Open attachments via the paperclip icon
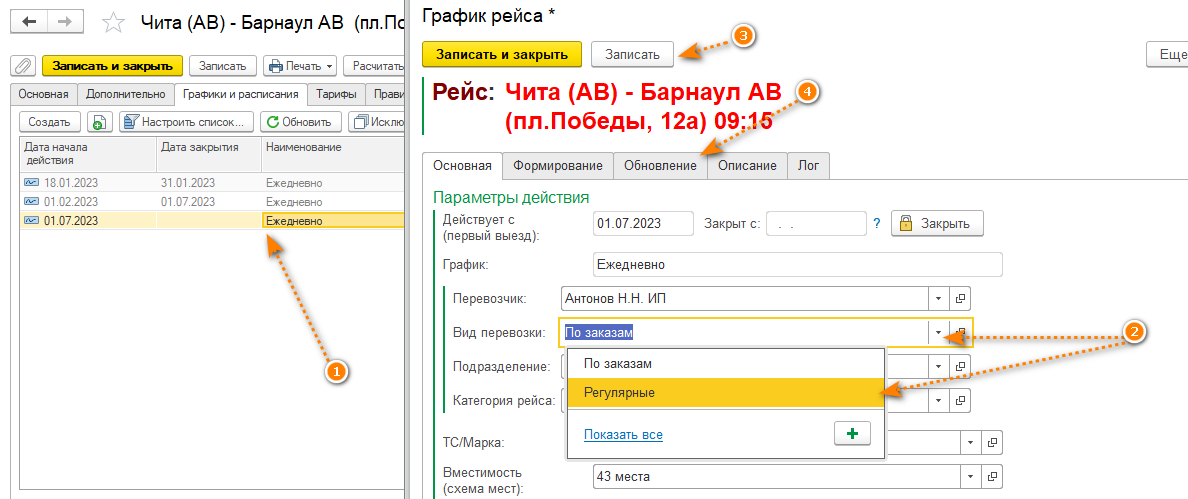This screenshot has width=1188, height=499. (22, 66)
